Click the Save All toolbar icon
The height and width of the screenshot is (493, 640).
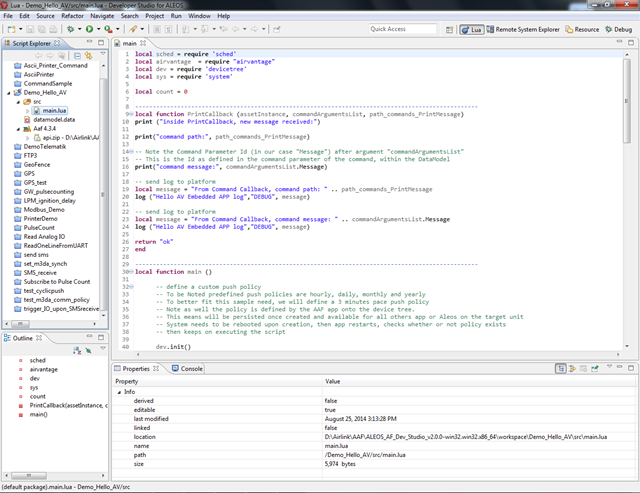tap(42, 29)
